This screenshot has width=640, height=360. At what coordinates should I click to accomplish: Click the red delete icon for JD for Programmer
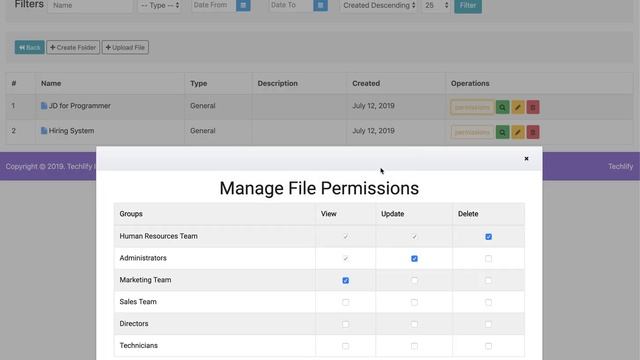[533, 107]
